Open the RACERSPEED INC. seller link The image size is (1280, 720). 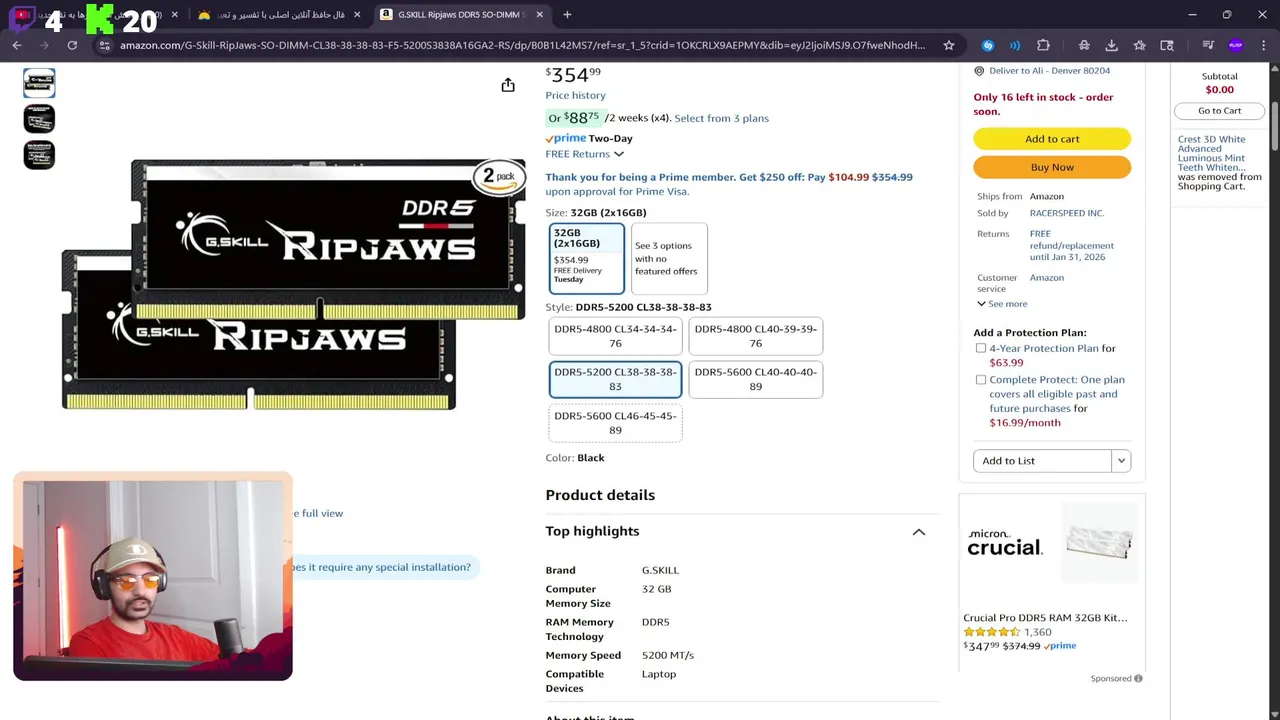(x=1067, y=213)
